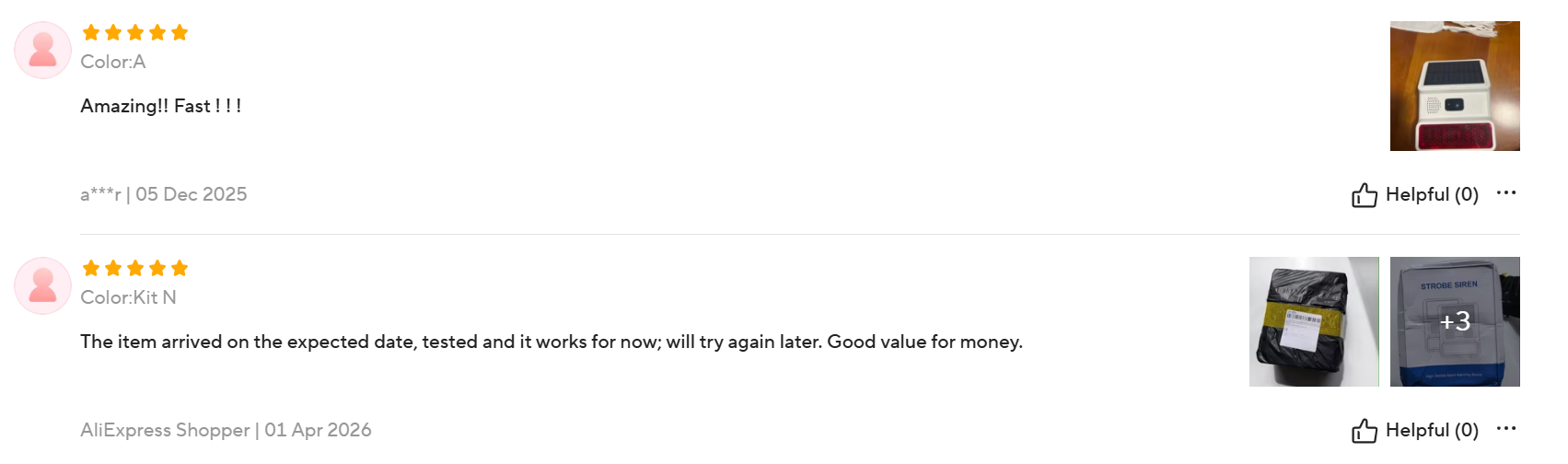Image resolution: width=1568 pixels, height=464 pixels.
Task: Click the a***r reviewer name
Action: (100, 195)
